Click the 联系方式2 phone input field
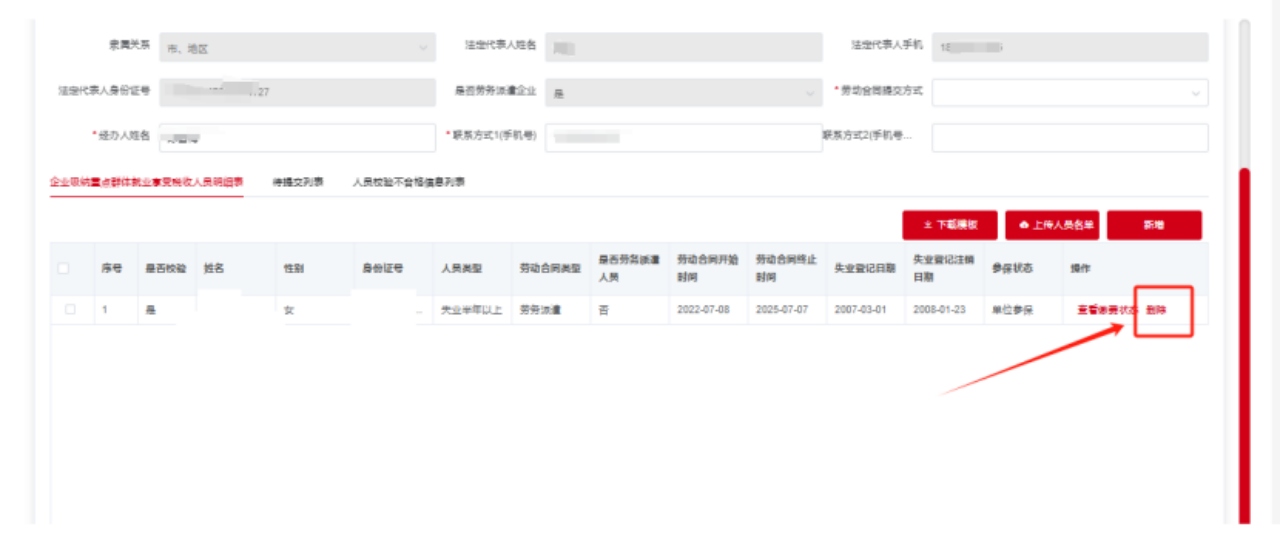This screenshot has height=538, width=1280. coord(1069,138)
